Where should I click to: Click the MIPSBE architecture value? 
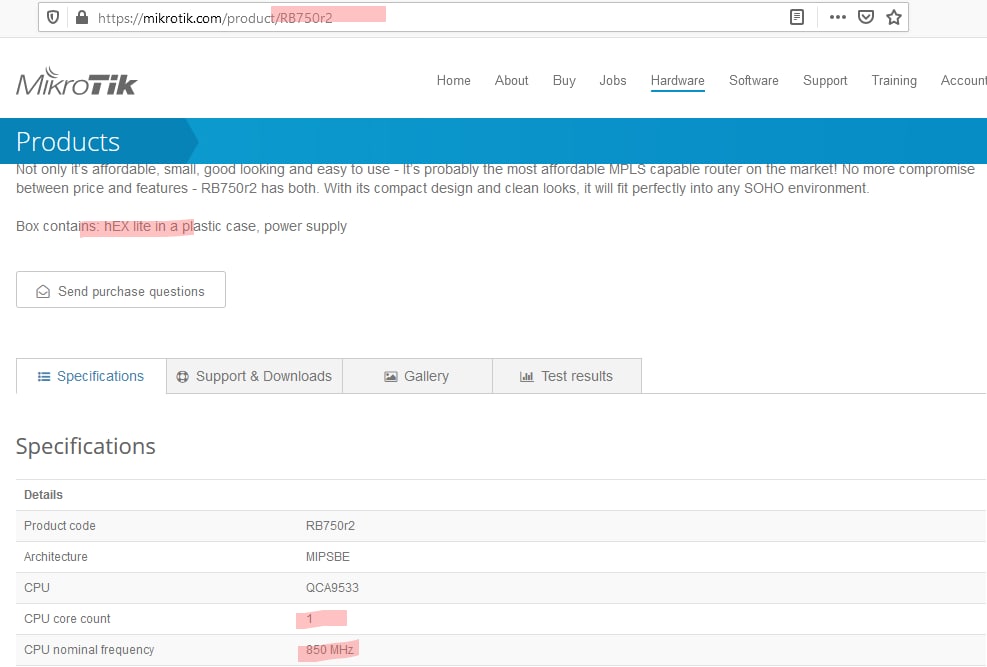pos(328,556)
